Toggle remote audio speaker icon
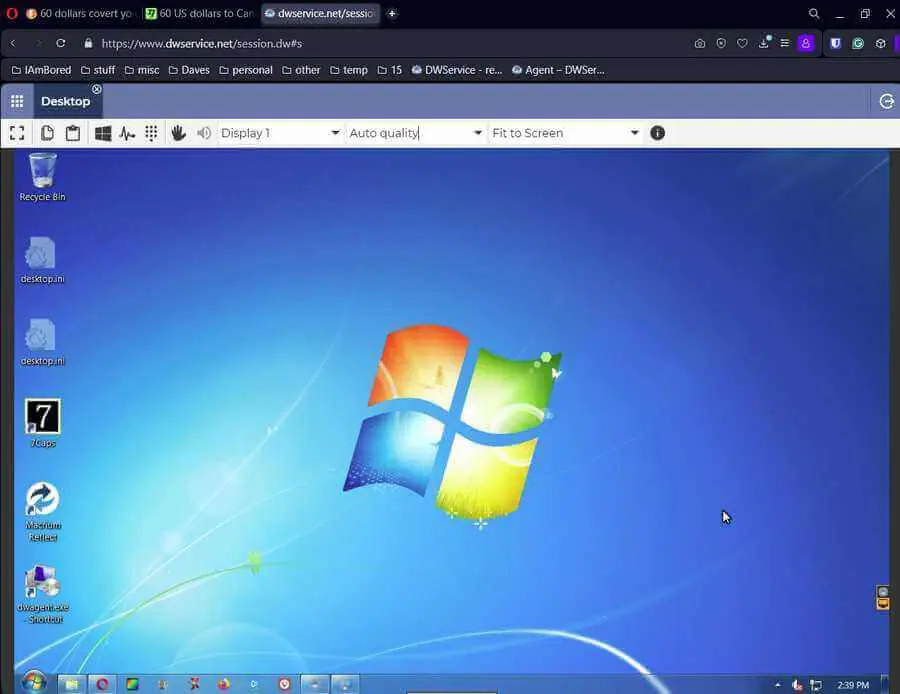 pos(204,133)
